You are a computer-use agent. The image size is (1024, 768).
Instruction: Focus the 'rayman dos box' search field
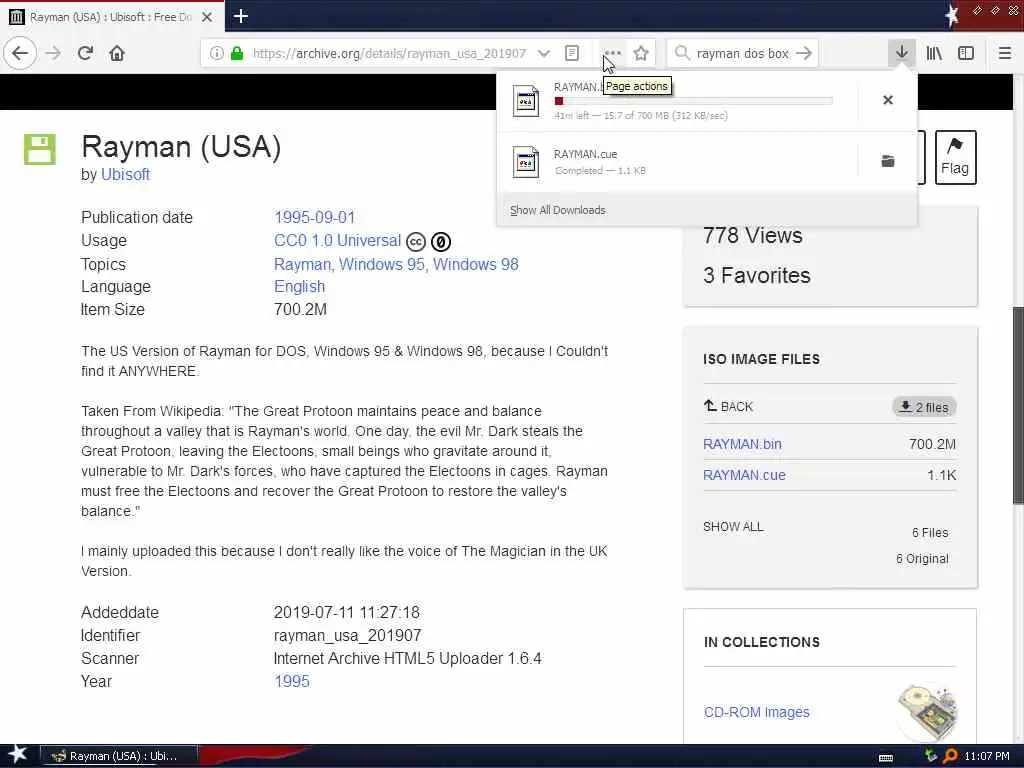click(743, 54)
